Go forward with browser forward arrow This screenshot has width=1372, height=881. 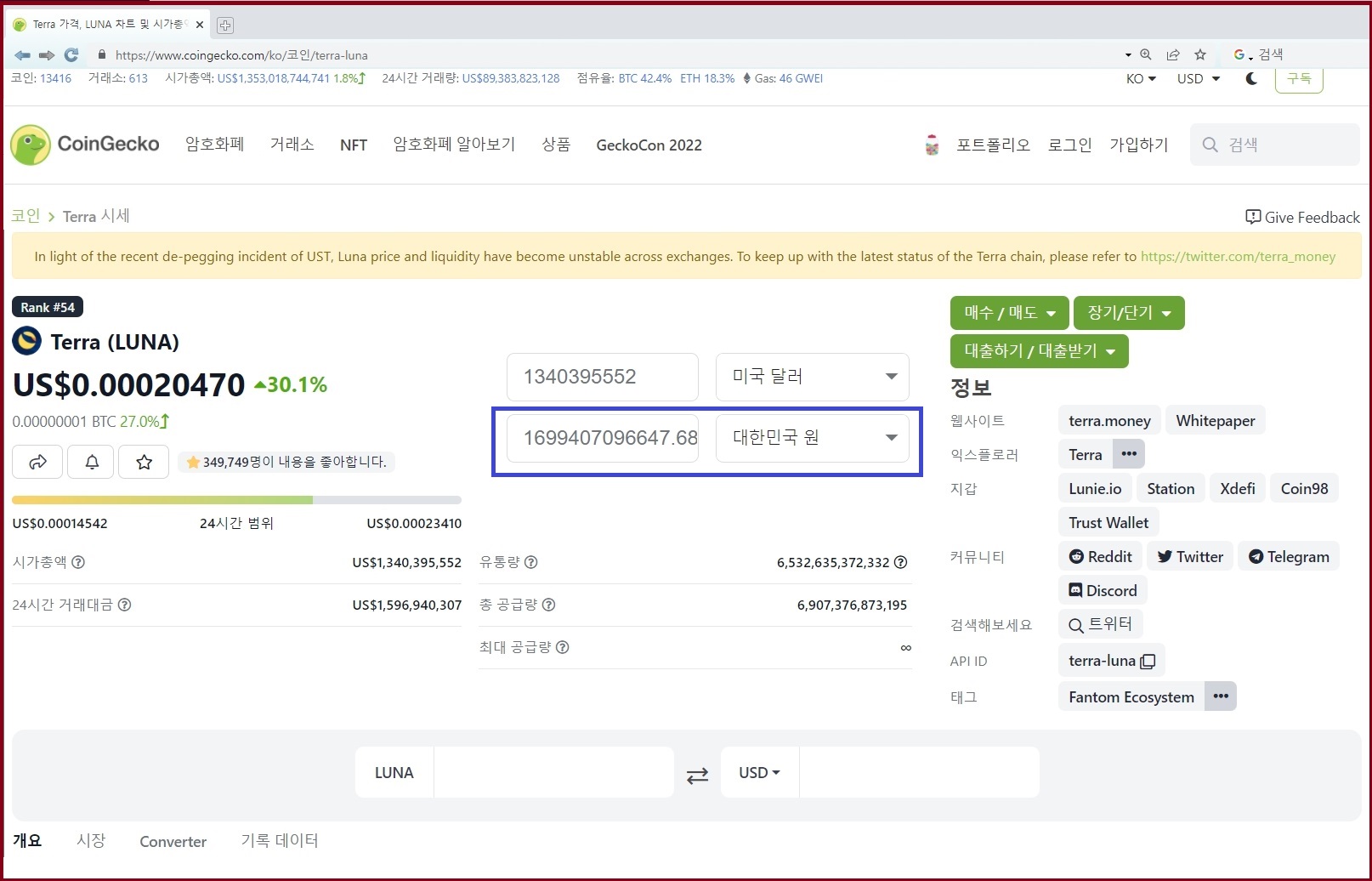point(47,55)
